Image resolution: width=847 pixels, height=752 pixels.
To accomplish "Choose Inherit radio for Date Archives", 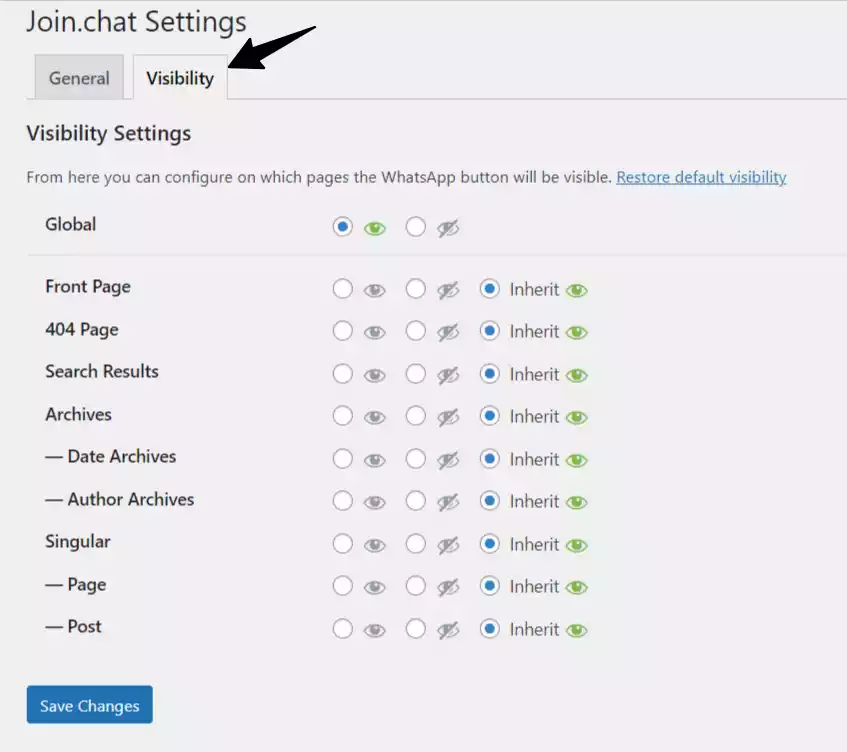I will (x=489, y=459).
